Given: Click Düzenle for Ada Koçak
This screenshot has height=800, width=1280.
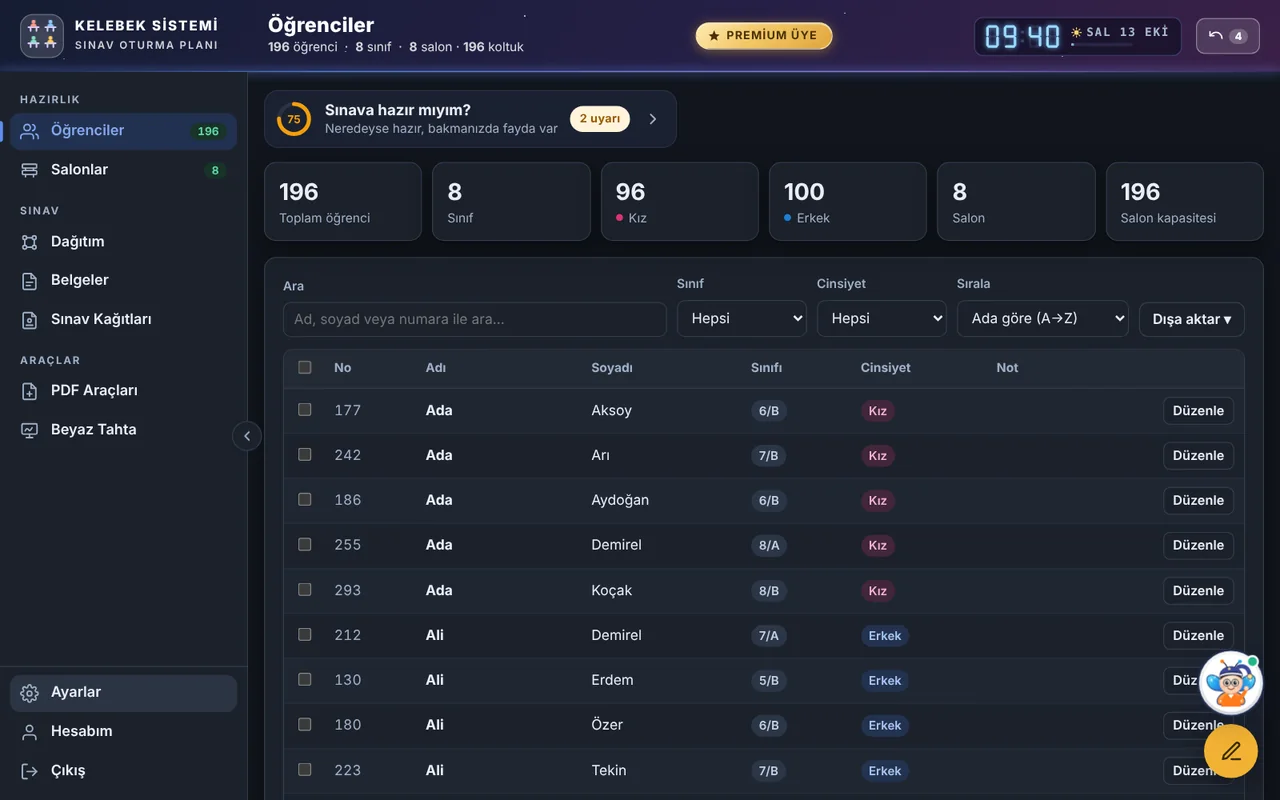Looking at the screenshot, I should tap(1198, 591).
